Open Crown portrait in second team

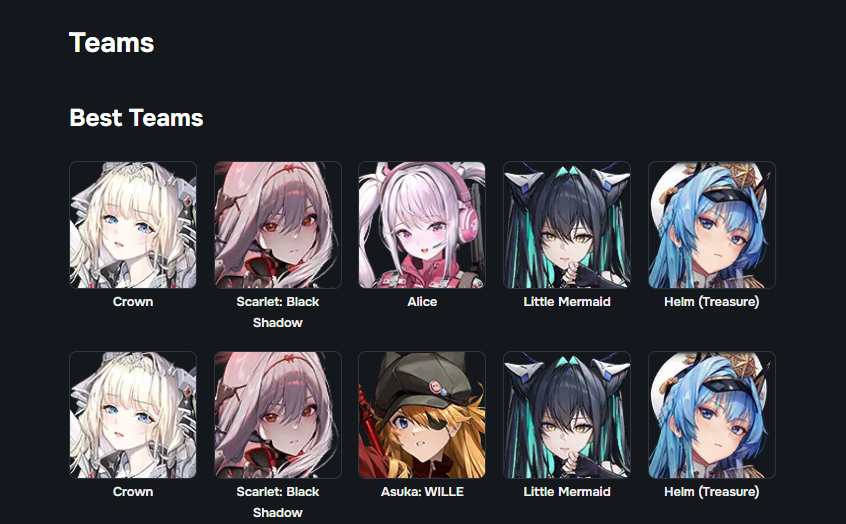point(133,414)
